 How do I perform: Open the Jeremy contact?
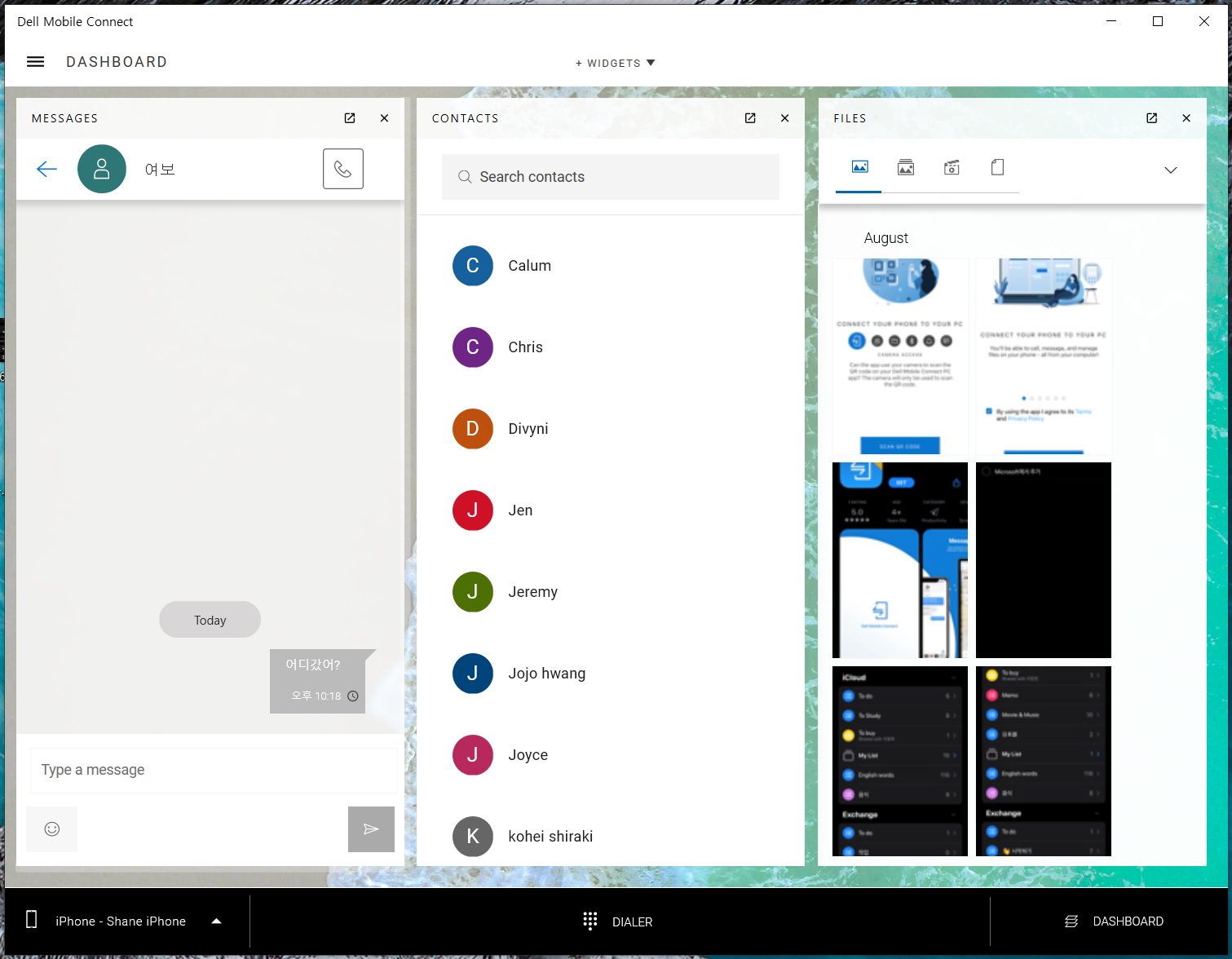(611, 592)
